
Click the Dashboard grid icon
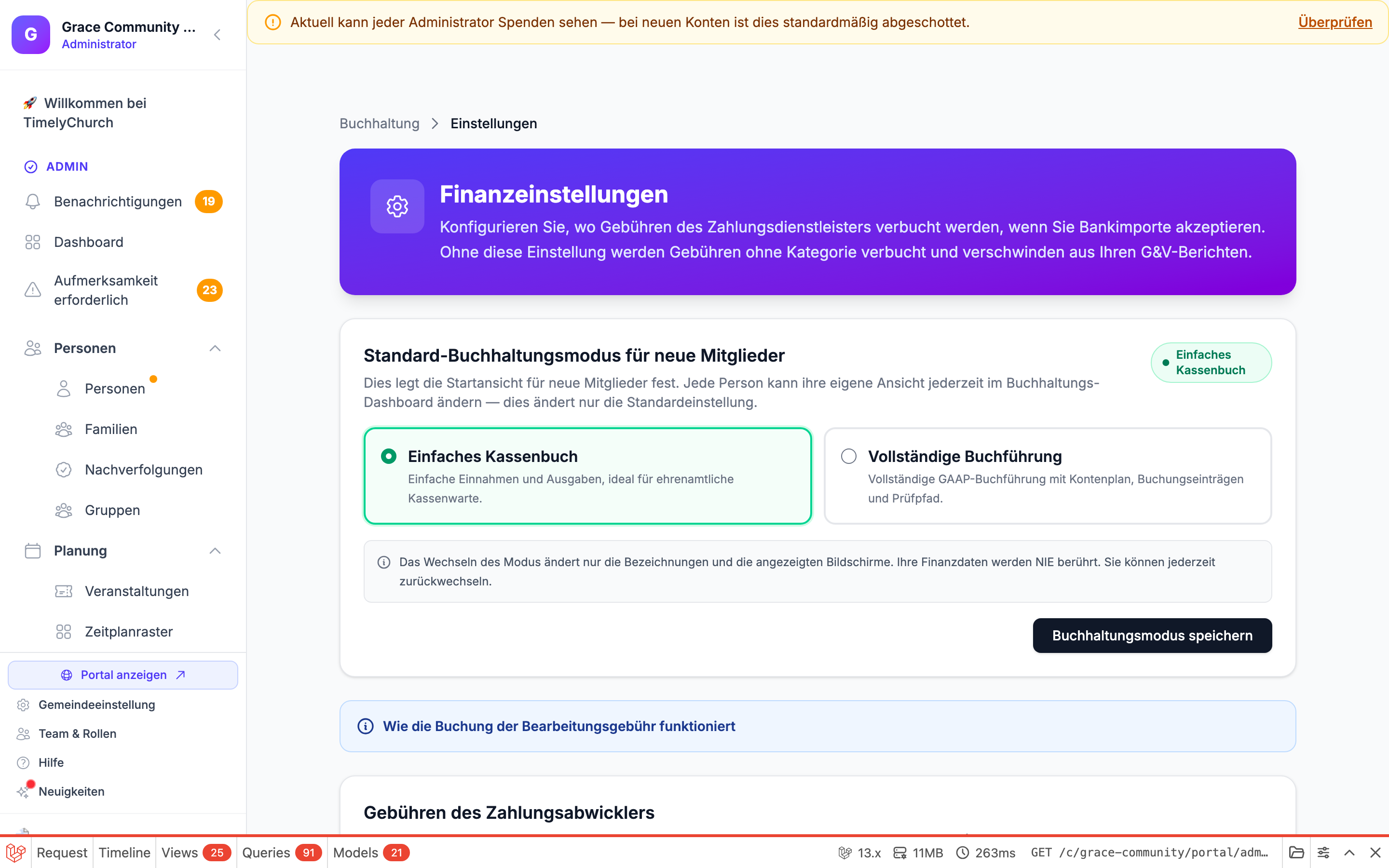coord(33,242)
